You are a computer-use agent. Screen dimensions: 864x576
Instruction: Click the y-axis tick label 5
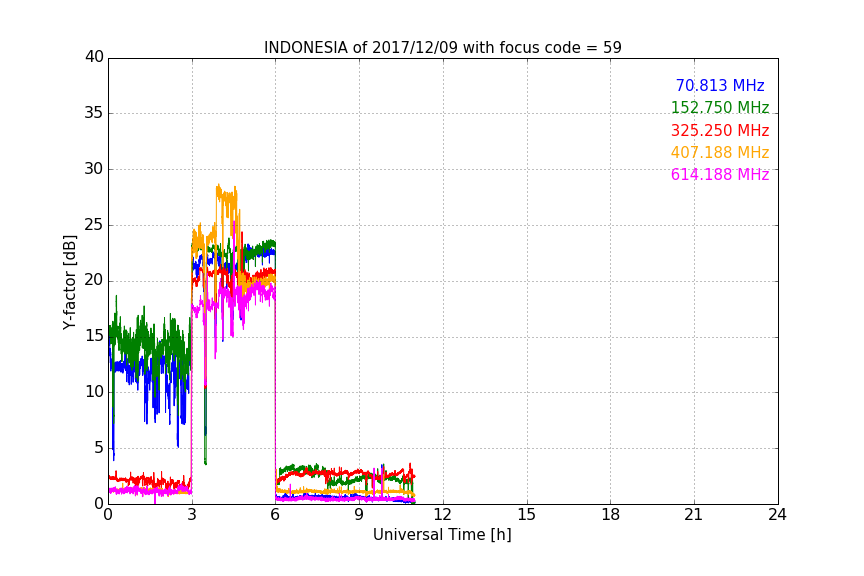coord(99,448)
